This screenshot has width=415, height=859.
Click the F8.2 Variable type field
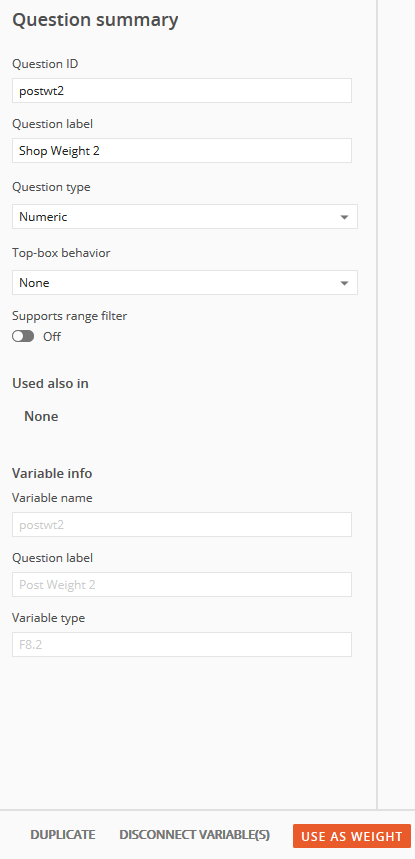[x=182, y=645]
